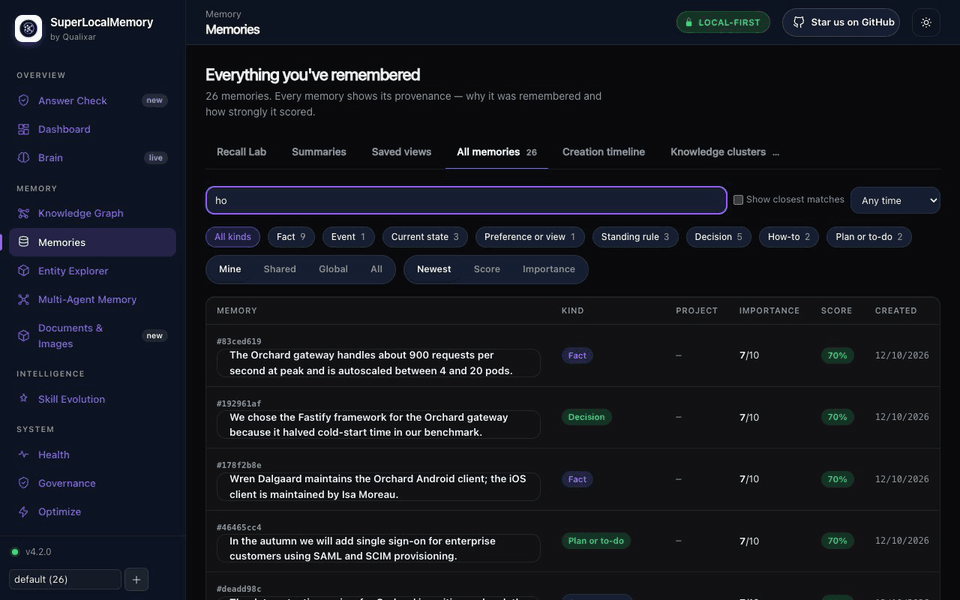Click the Health pulse icon

coord(23,454)
